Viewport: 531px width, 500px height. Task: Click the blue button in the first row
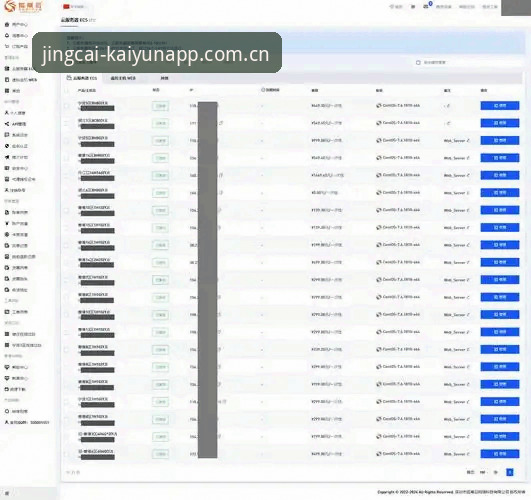[x=500, y=106]
